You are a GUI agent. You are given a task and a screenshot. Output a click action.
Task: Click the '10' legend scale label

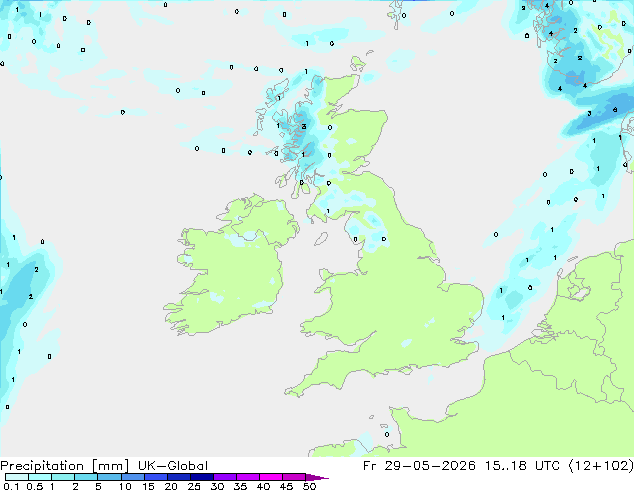125,486
